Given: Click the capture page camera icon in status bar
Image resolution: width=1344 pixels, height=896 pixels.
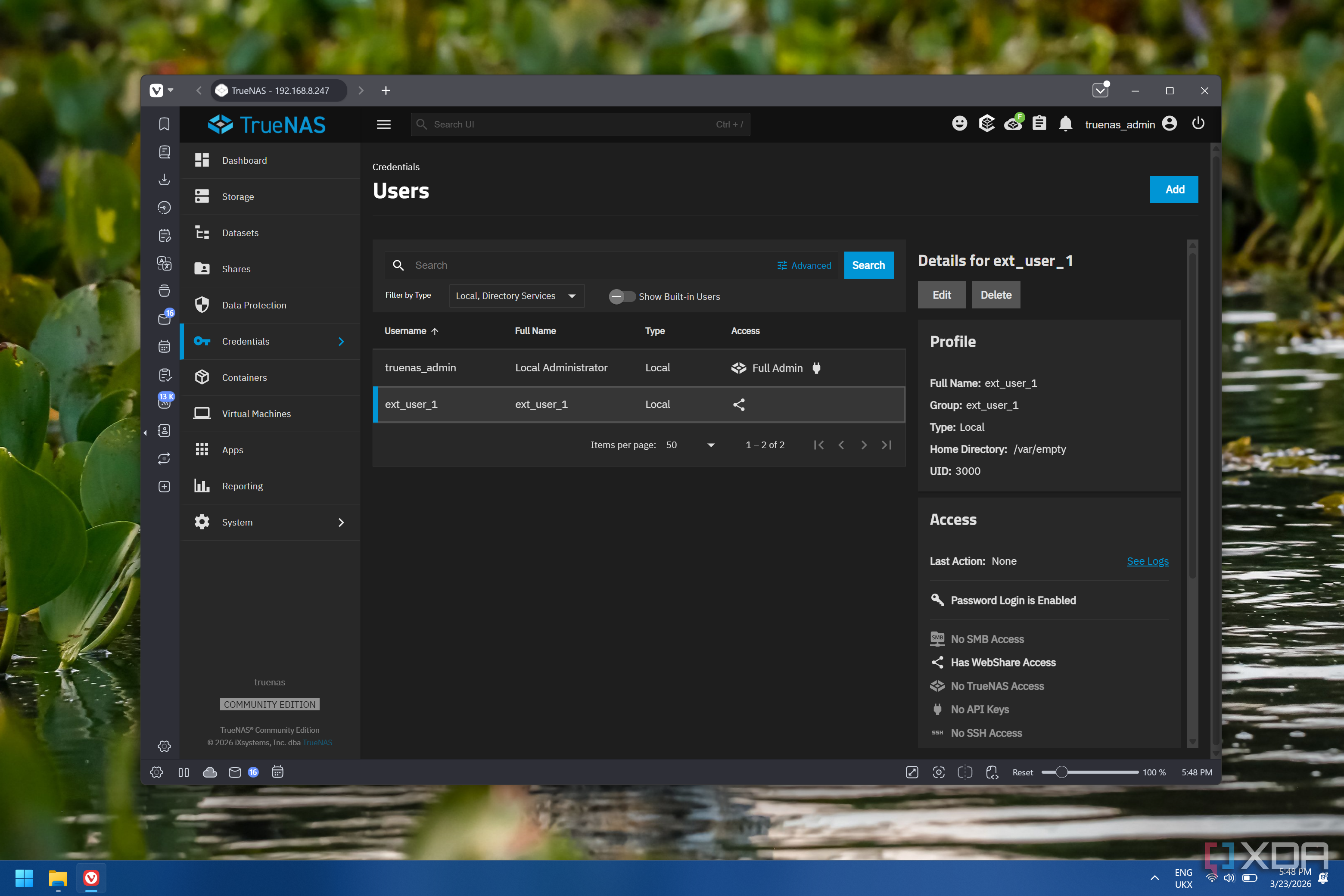Looking at the screenshot, I should coord(938,772).
